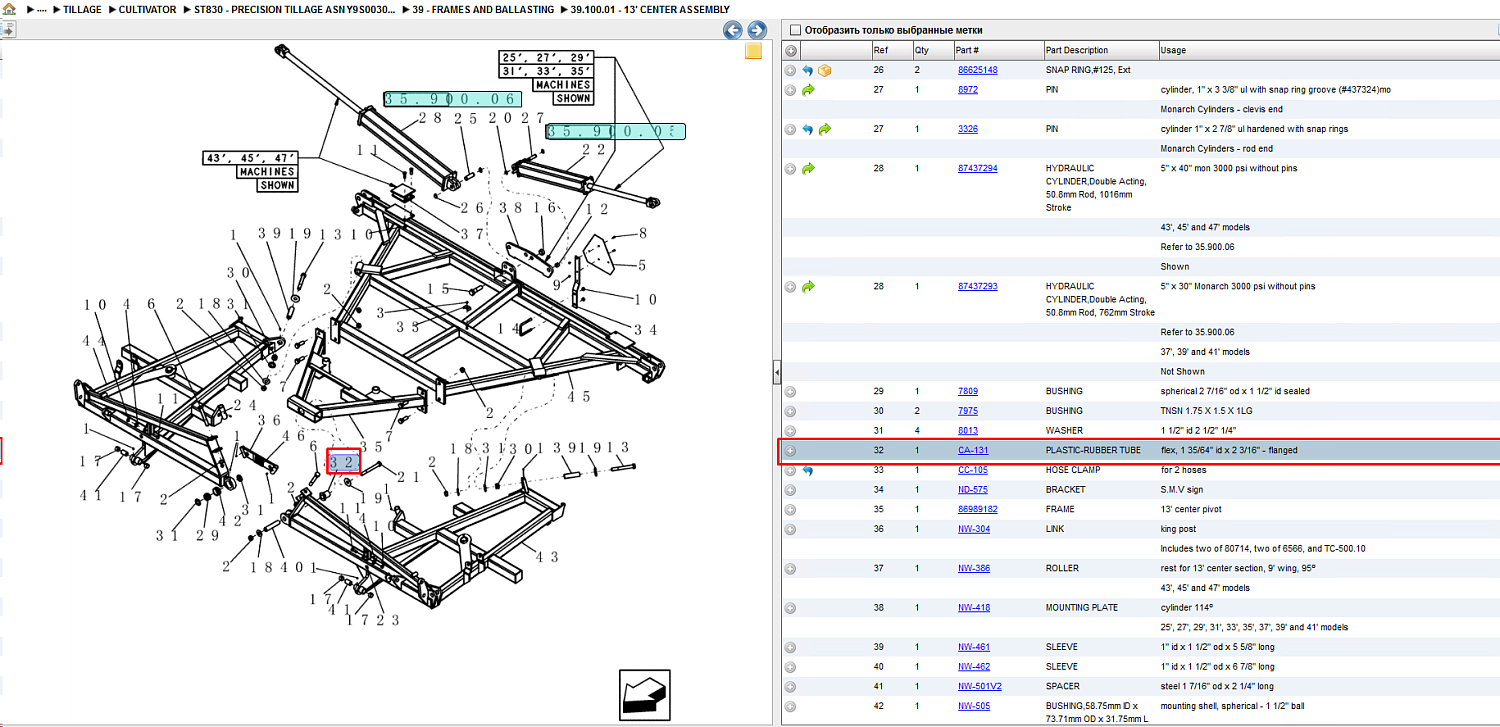Viewport: 1500px width, 727px height.
Task: Navigate to the next diagram with forward arrow
Action: tap(757, 31)
